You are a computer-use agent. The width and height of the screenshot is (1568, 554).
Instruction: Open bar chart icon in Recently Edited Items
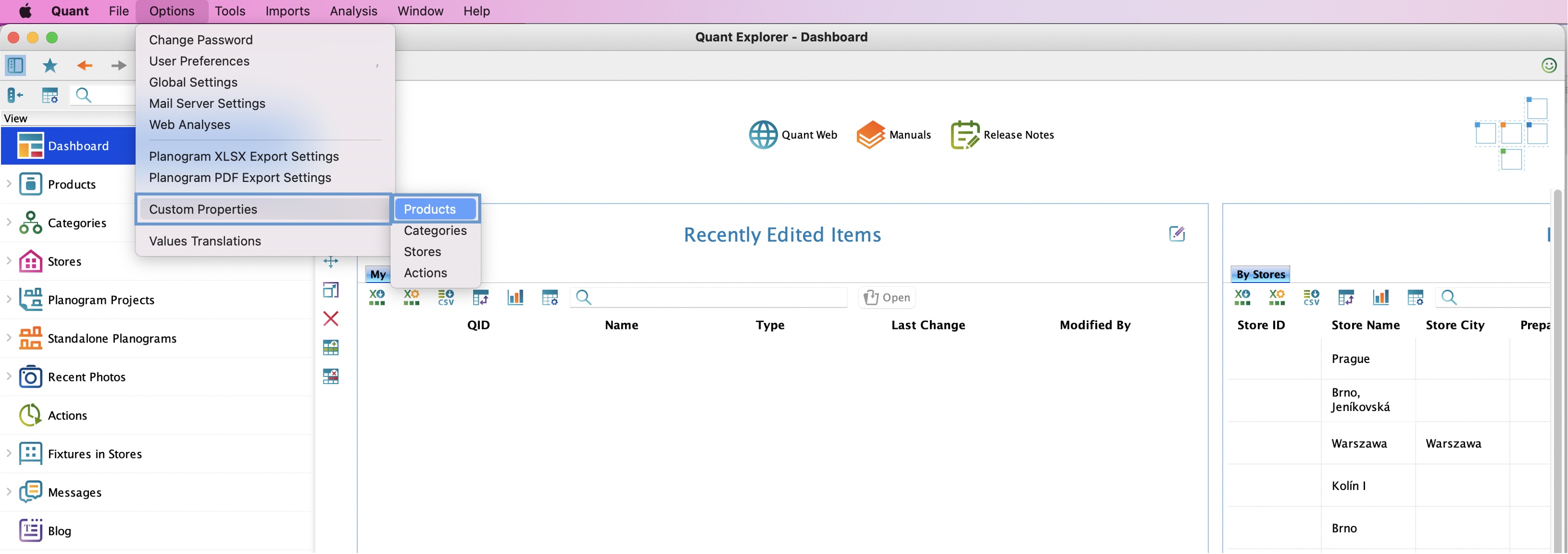[x=516, y=297]
